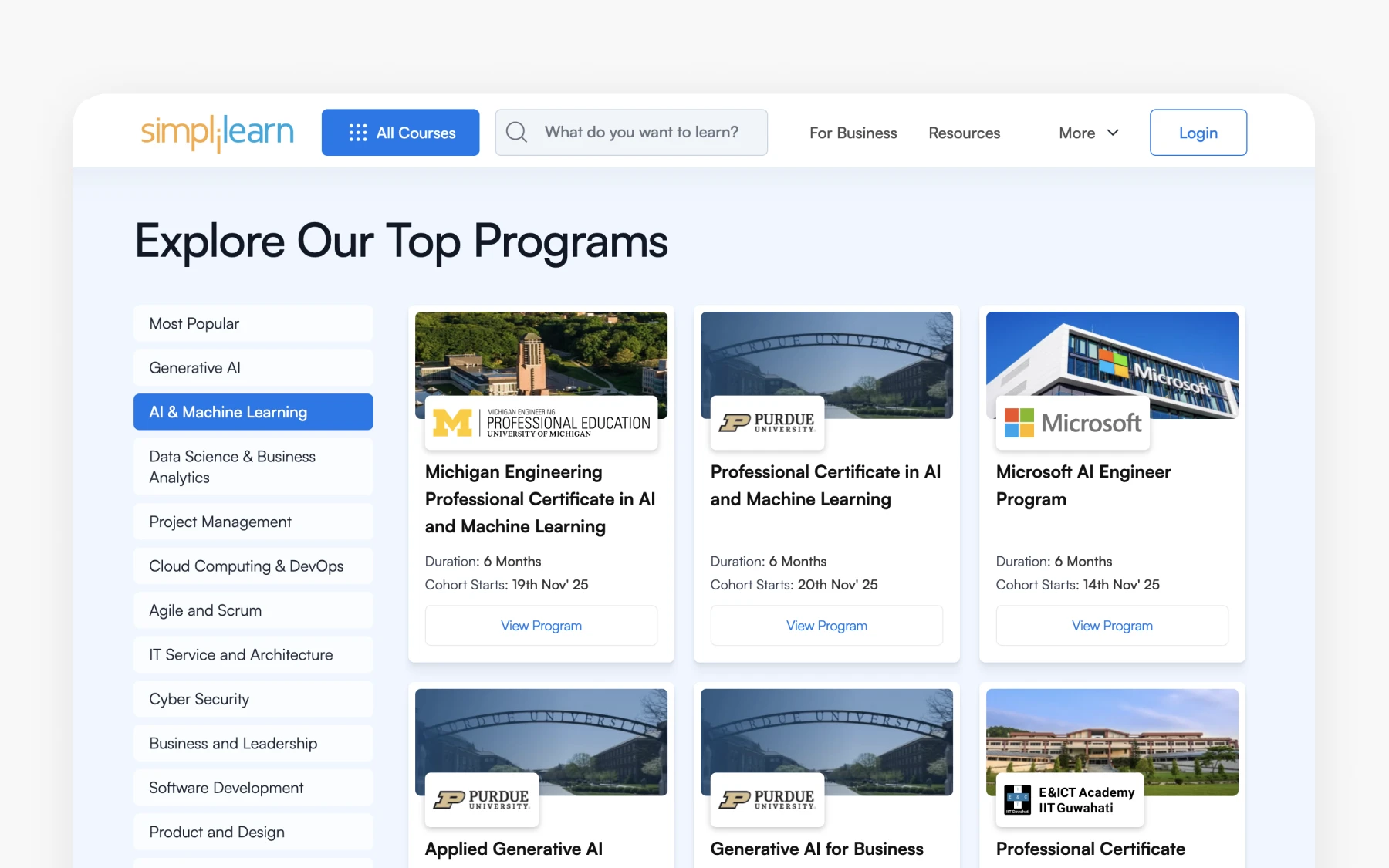
Task: Click 'Cohort Starts: 20th Nov' 25' text
Action: 794,585
